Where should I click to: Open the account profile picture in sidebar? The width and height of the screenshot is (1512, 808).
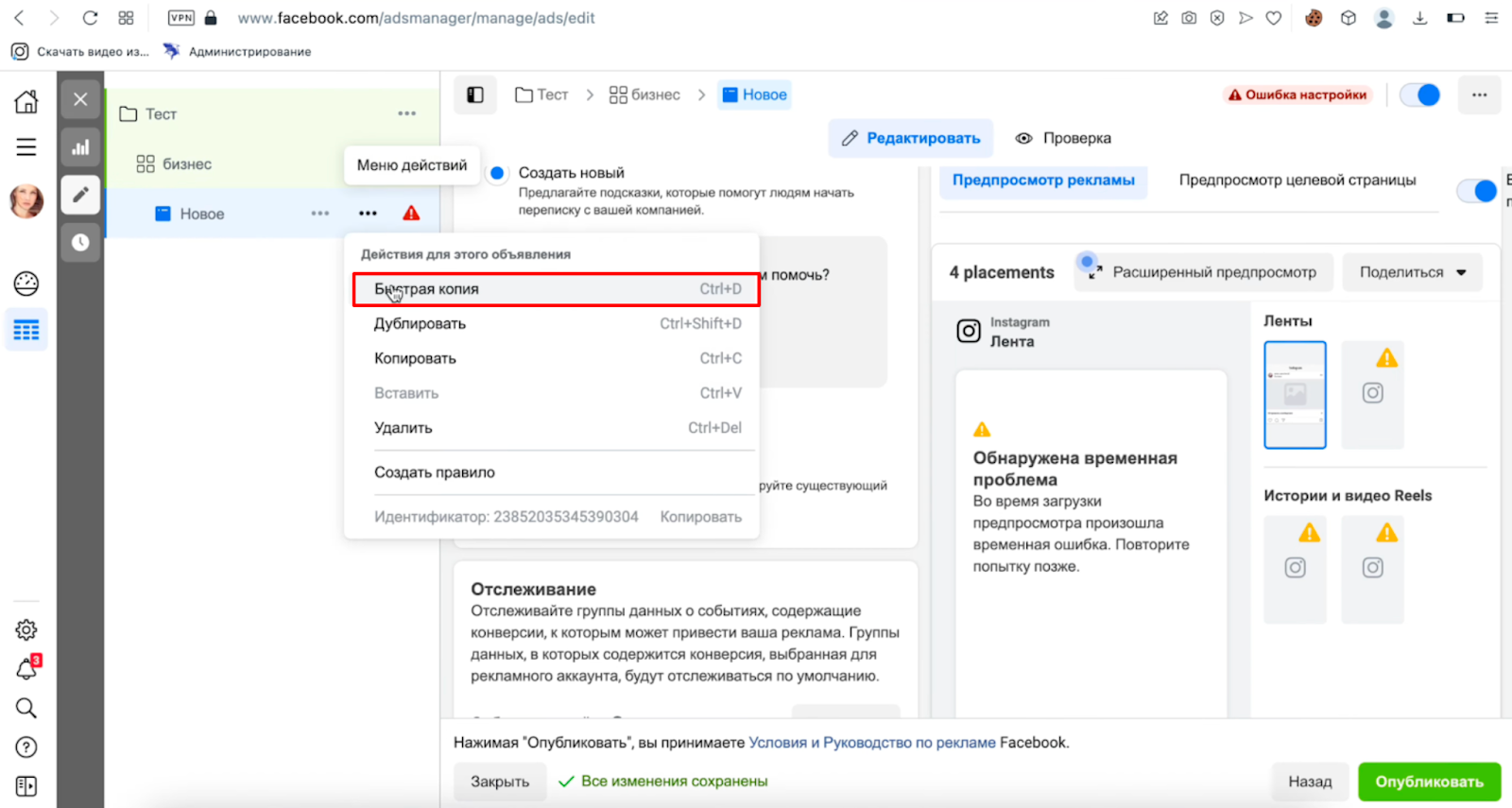pos(26,200)
